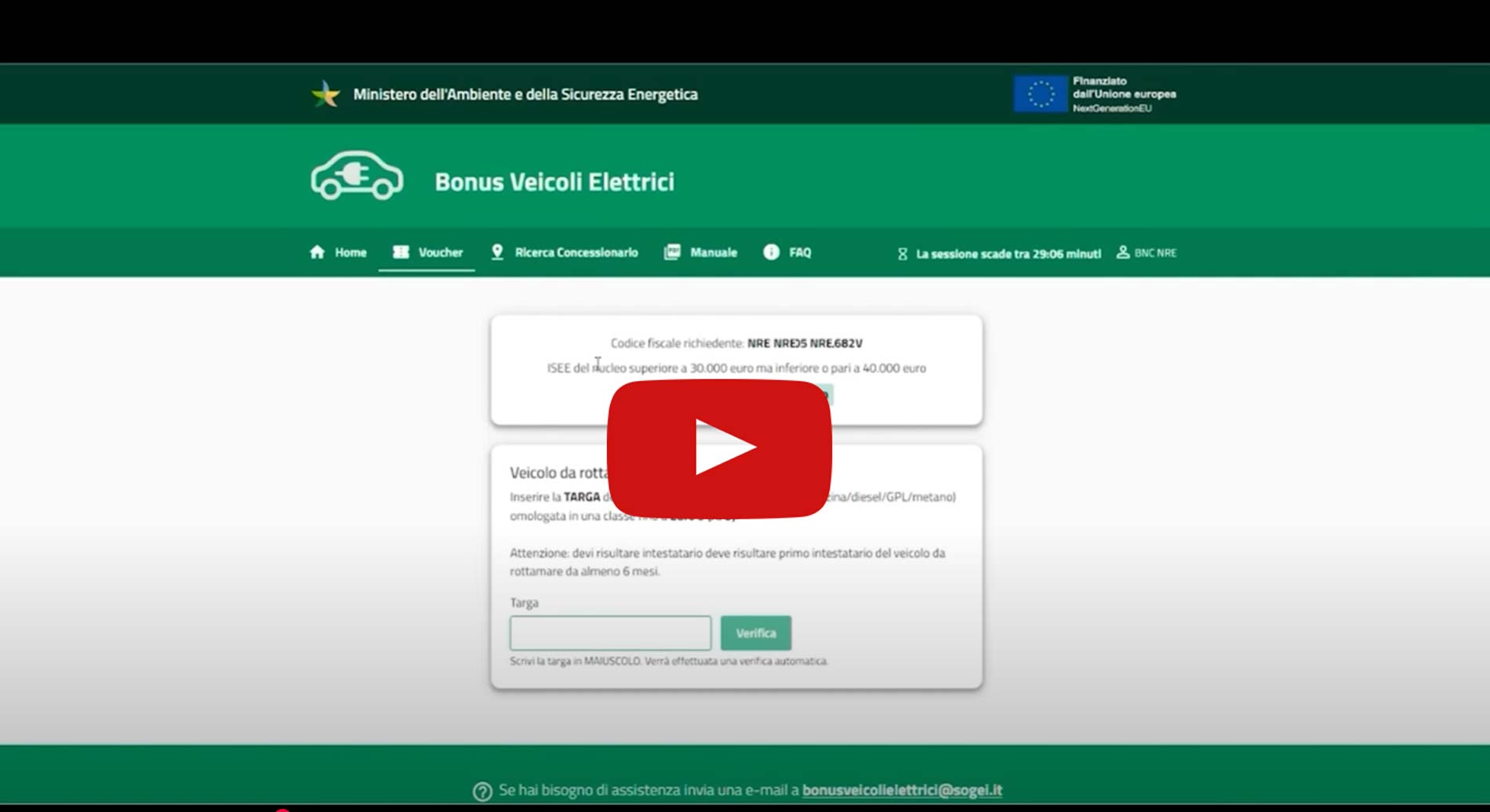Click the hourglass session timer icon
The image size is (1490, 812).
tap(903, 254)
